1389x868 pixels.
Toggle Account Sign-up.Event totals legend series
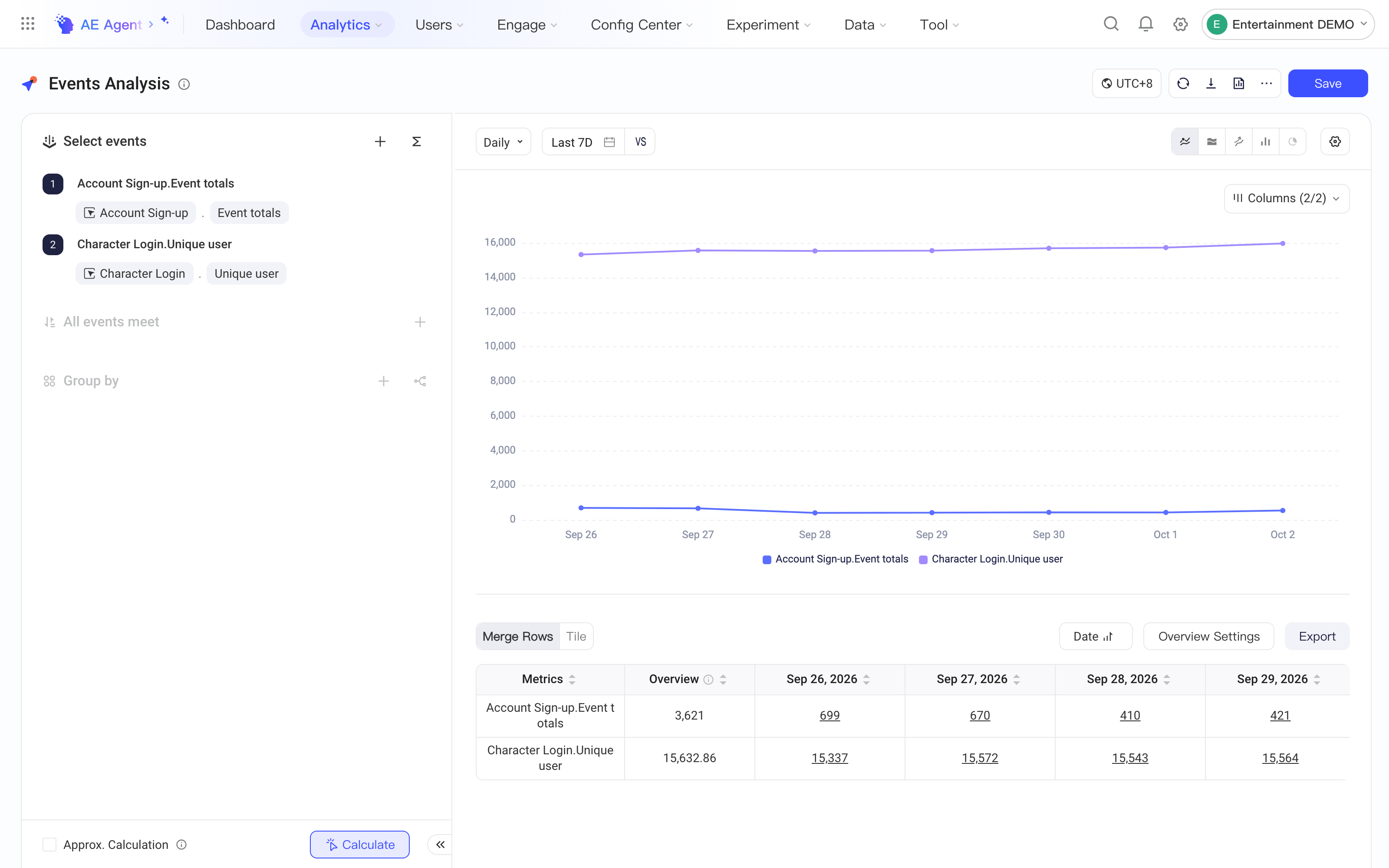835,559
